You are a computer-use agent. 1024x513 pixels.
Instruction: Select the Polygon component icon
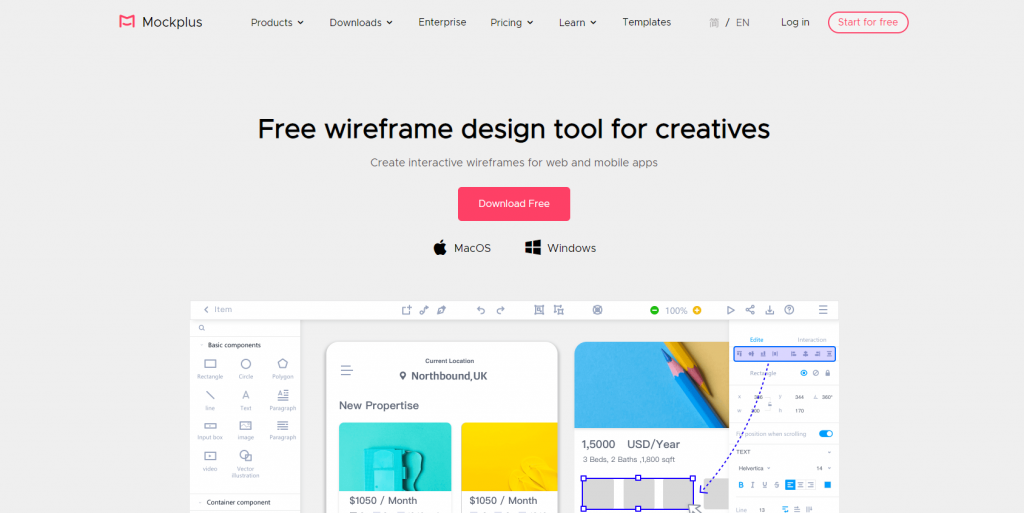tap(282, 364)
